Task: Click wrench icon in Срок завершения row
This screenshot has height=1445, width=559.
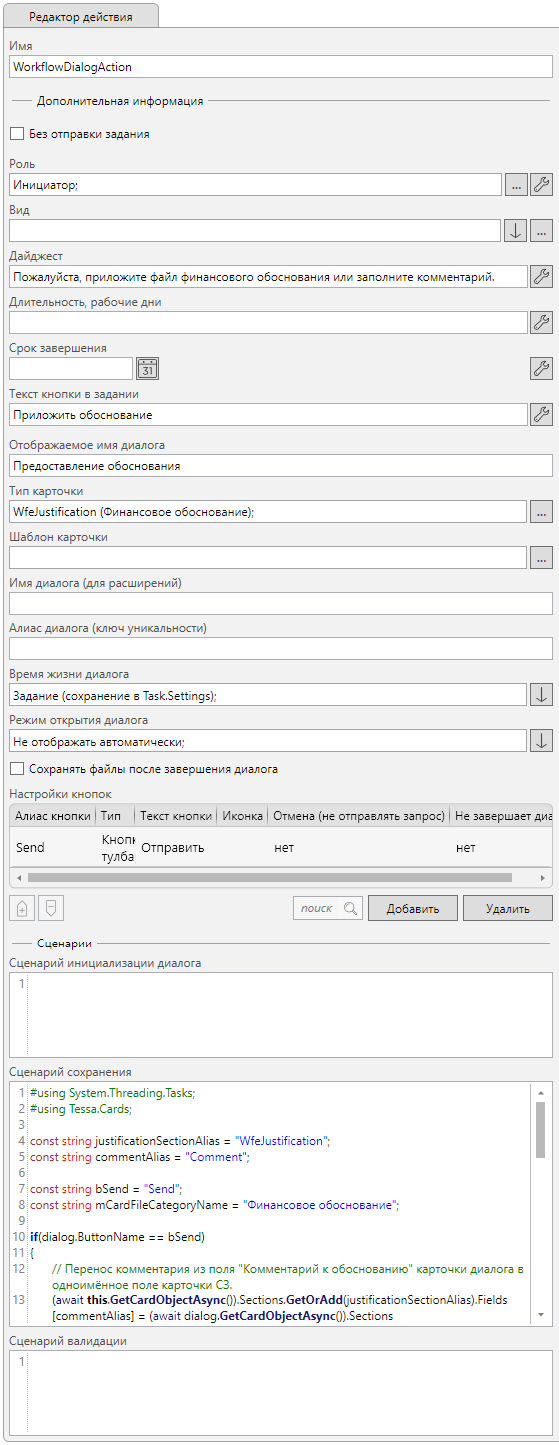Action: (541, 368)
